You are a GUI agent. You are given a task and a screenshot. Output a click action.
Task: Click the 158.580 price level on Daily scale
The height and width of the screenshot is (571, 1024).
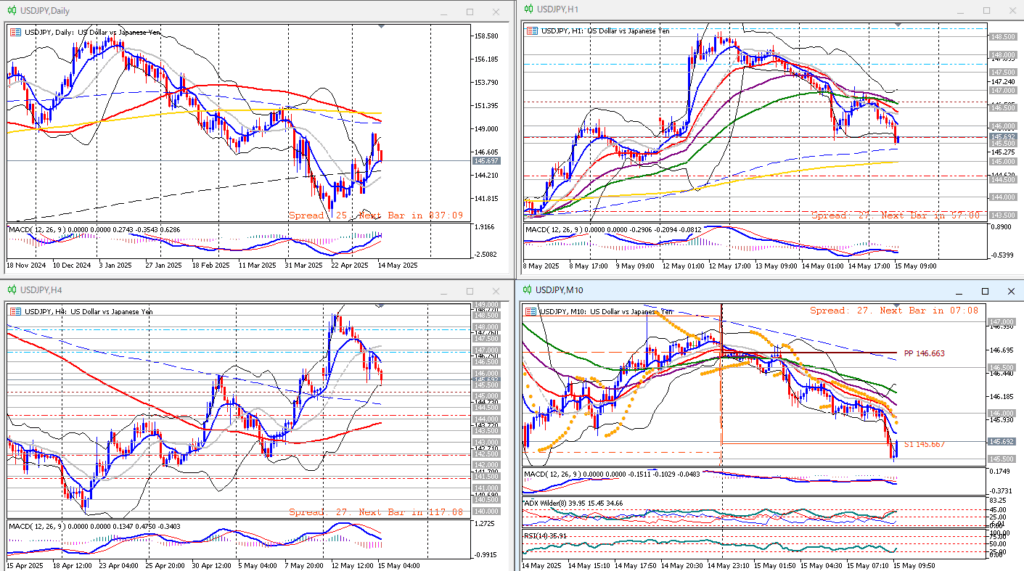tap(487, 37)
